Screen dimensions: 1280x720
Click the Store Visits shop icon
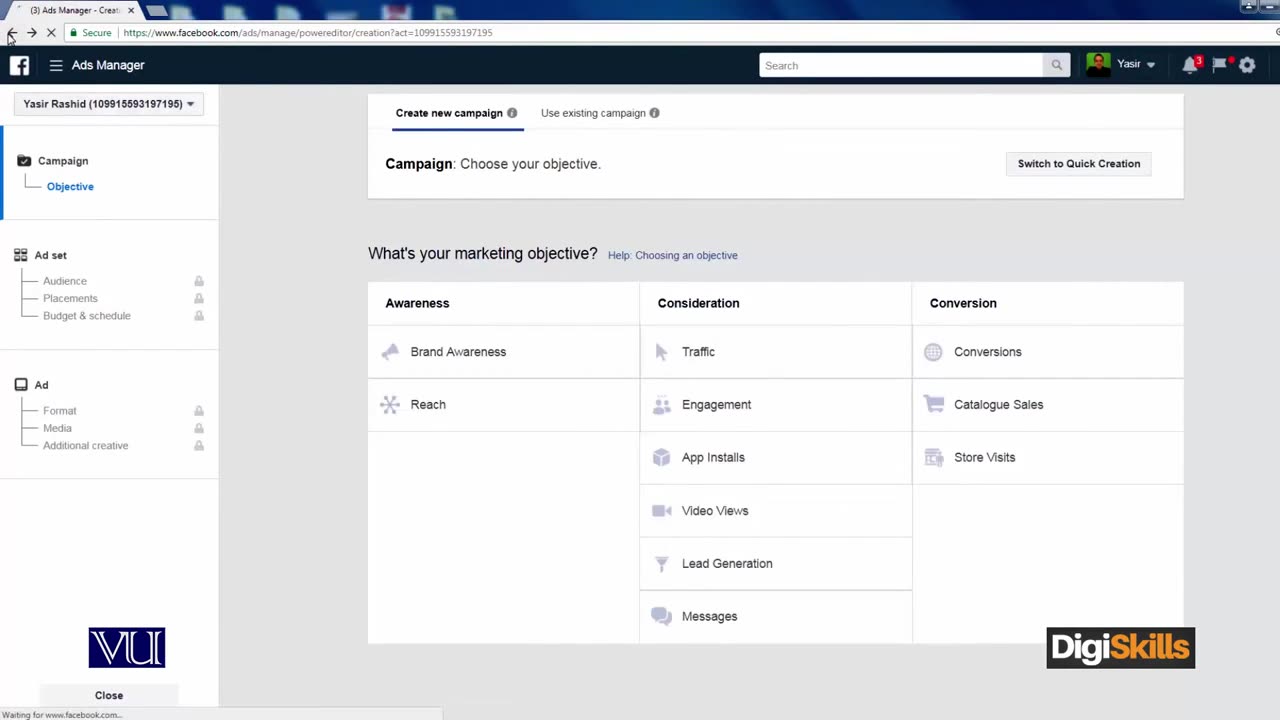pos(933,457)
